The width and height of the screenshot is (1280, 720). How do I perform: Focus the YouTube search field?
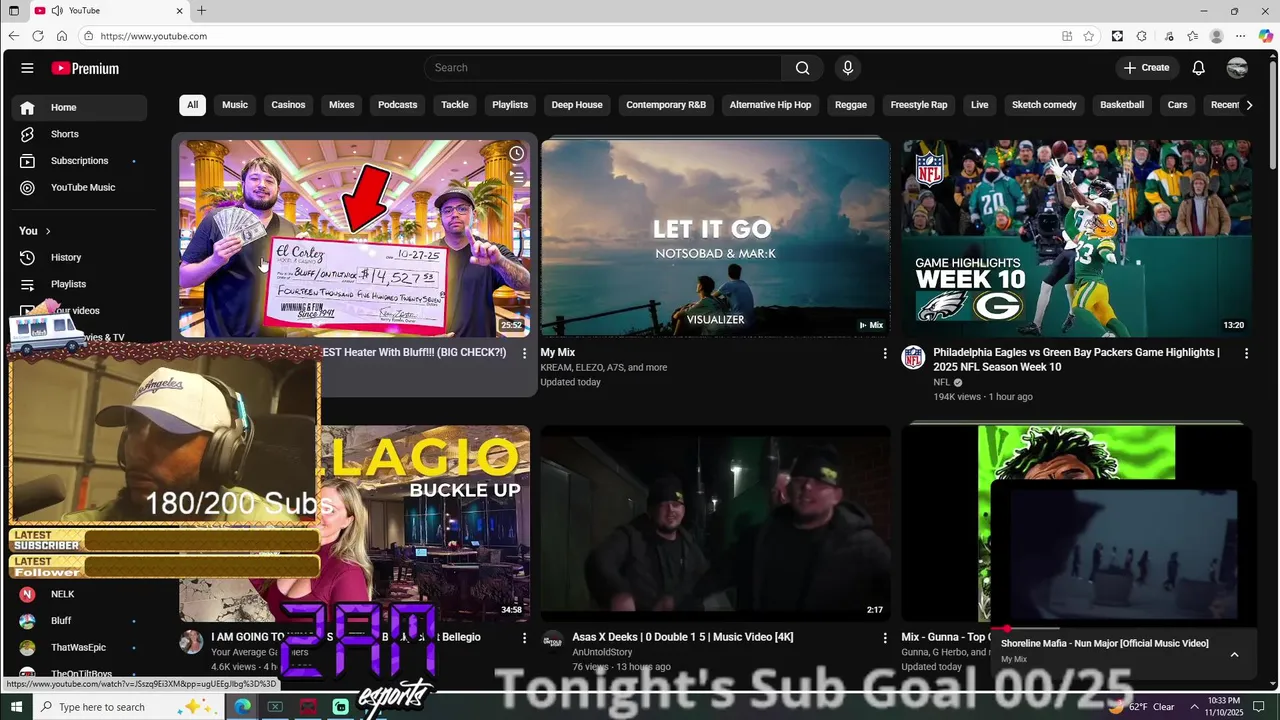point(603,68)
